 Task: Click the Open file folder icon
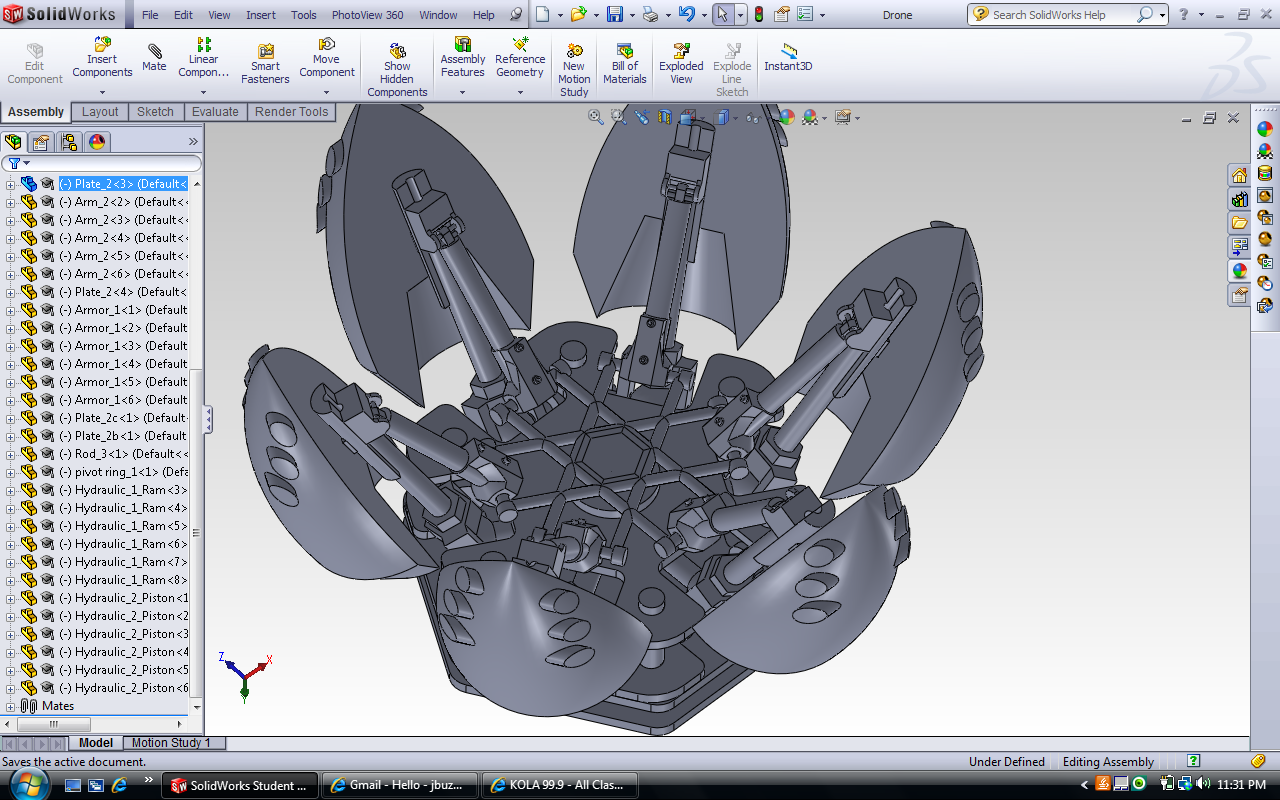(x=578, y=15)
